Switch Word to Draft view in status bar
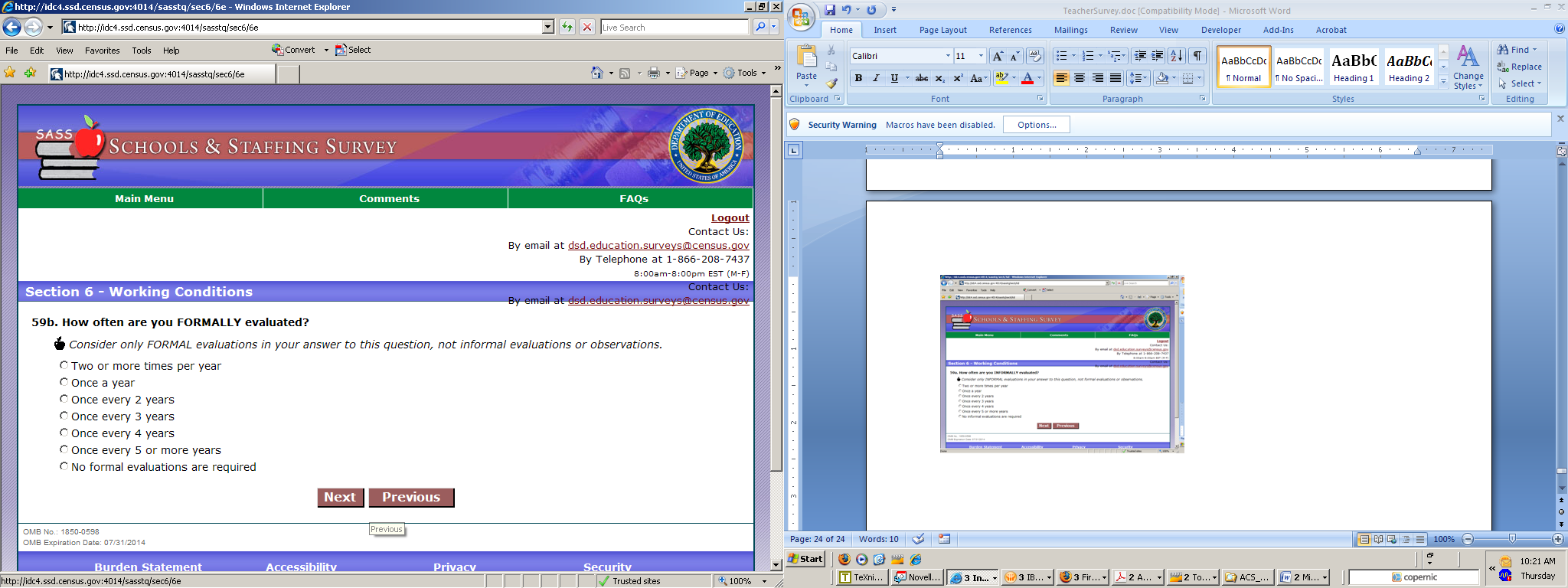Image resolution: width=1568 pixels, height=588 pixels. tap(1420, 539)
